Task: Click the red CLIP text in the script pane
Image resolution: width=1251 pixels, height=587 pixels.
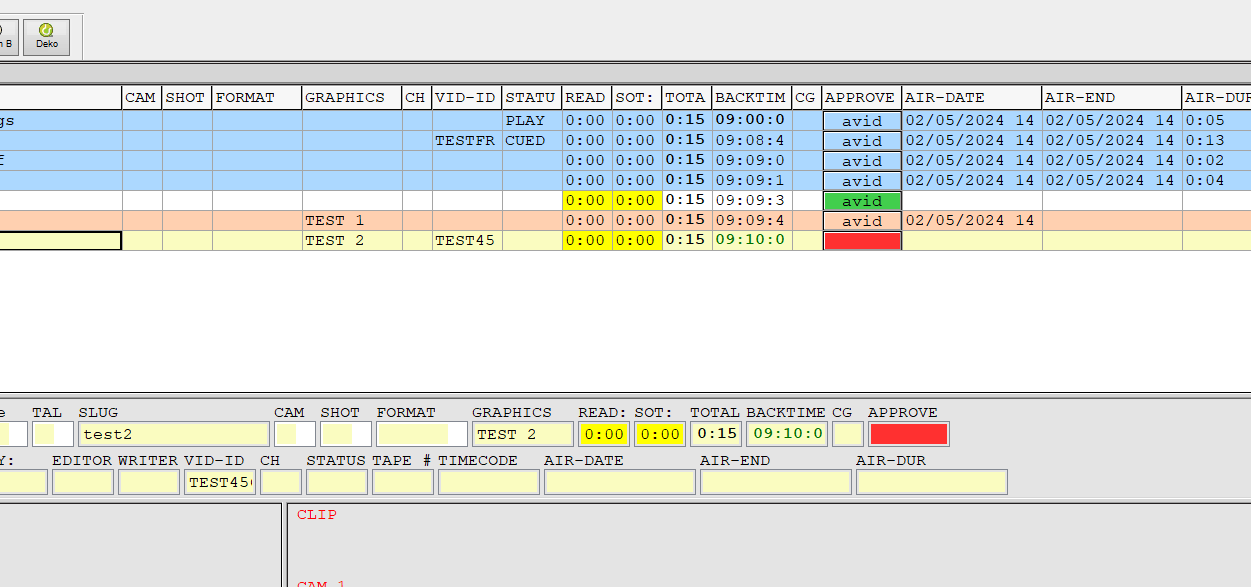Action: (317, 515)
